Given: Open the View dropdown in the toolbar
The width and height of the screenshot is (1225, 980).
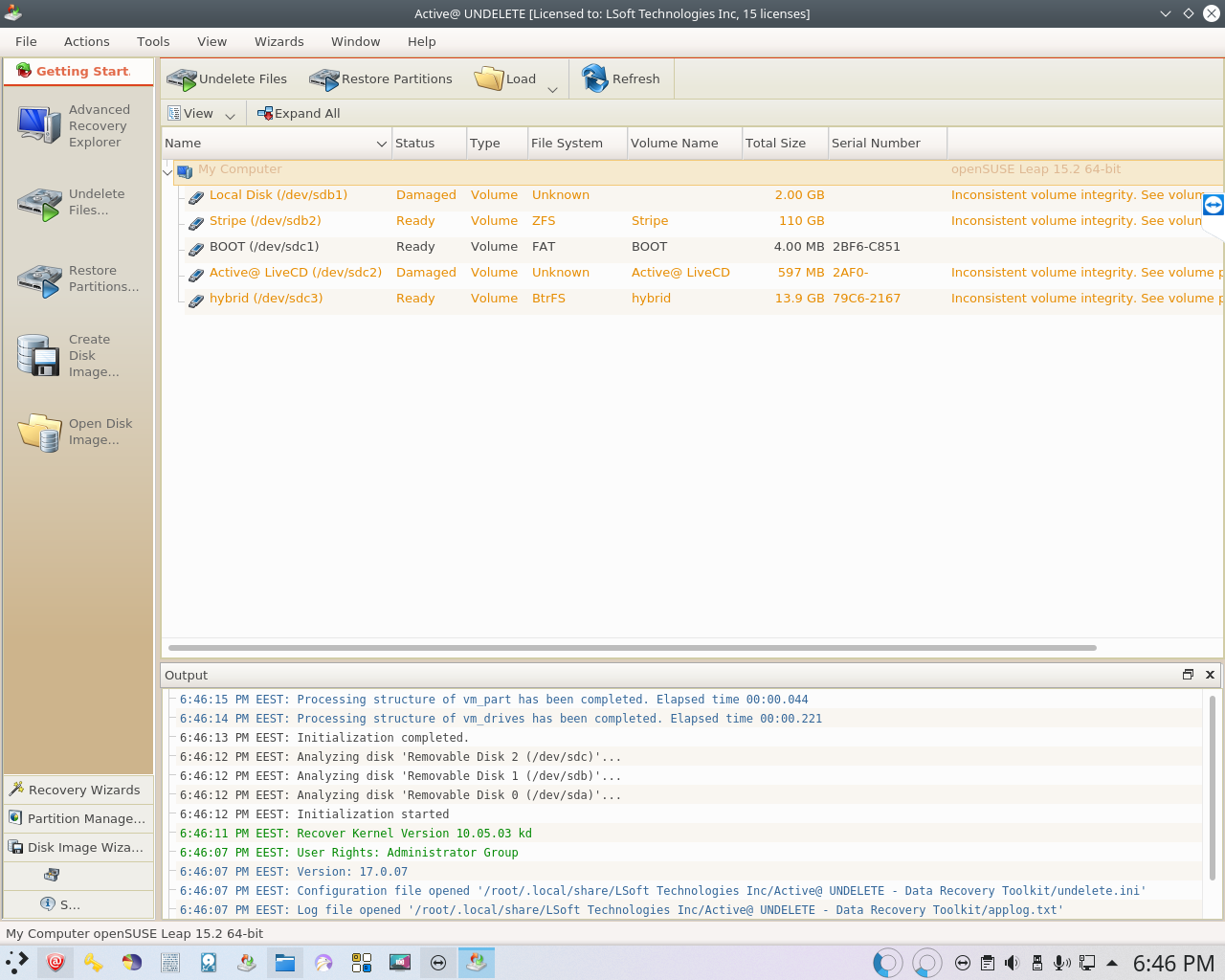Looking at the screenshot, I should 201,113.
